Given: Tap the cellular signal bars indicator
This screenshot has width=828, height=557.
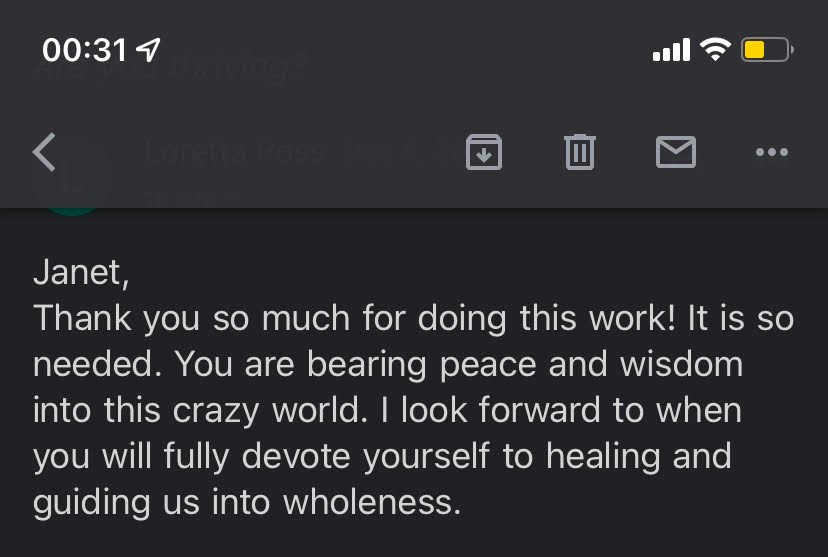Looking at the screenshot, I should (672, 50).
